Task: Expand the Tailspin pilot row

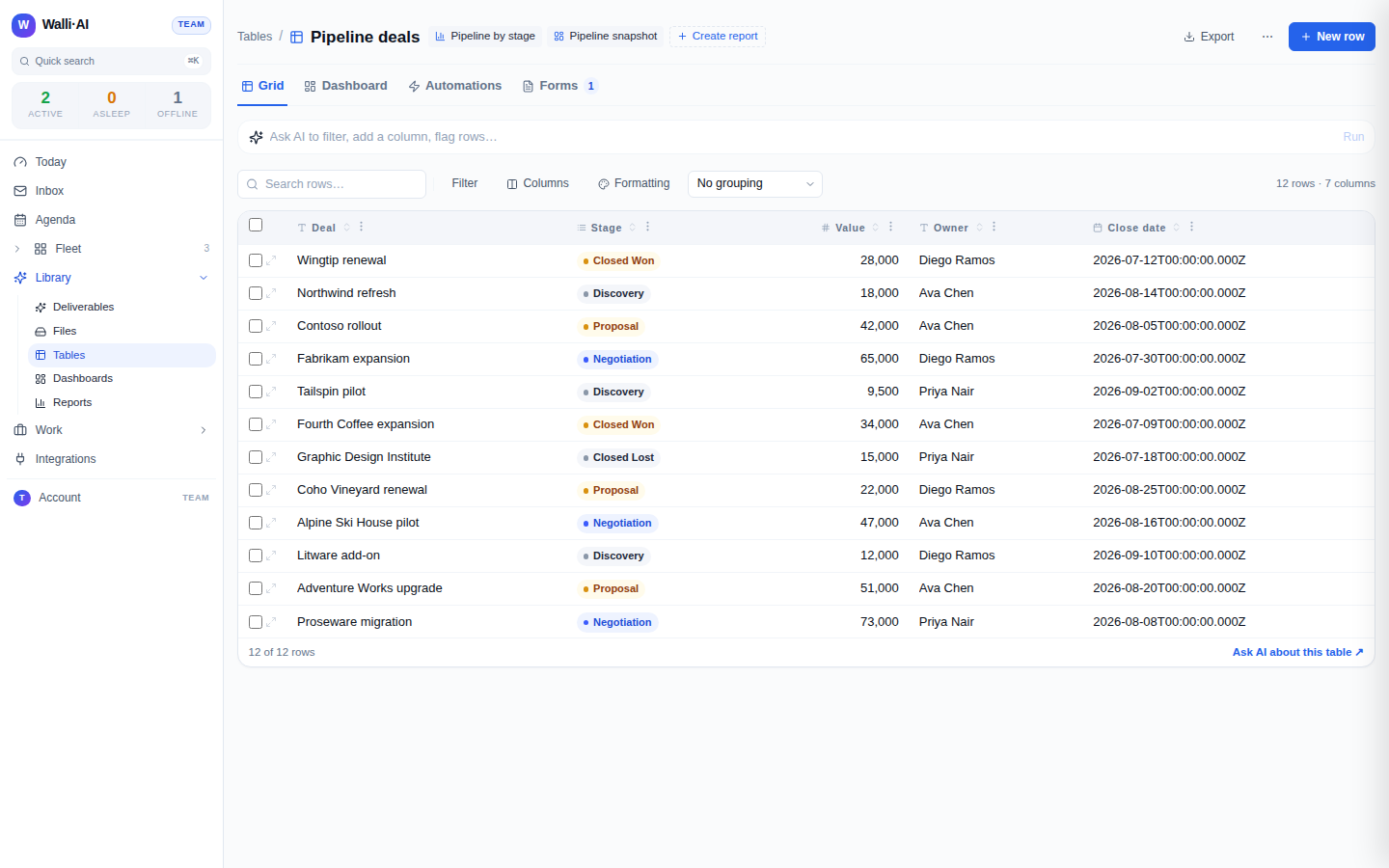Action: 271,392
